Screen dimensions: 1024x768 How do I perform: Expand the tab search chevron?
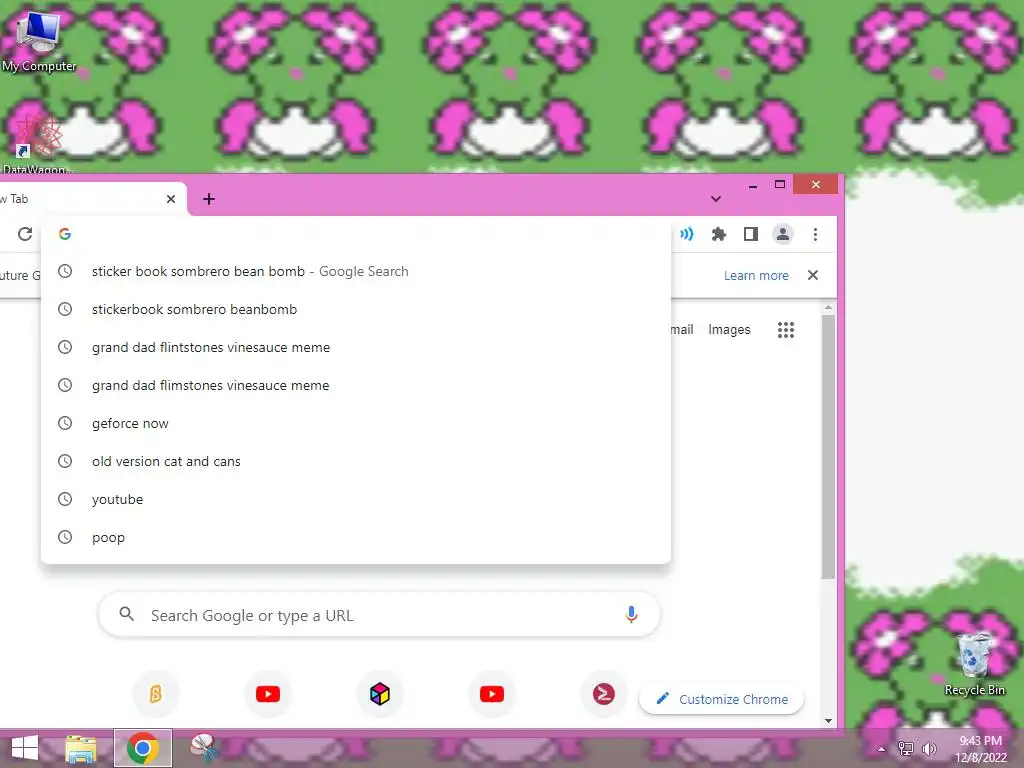(716, 199)
